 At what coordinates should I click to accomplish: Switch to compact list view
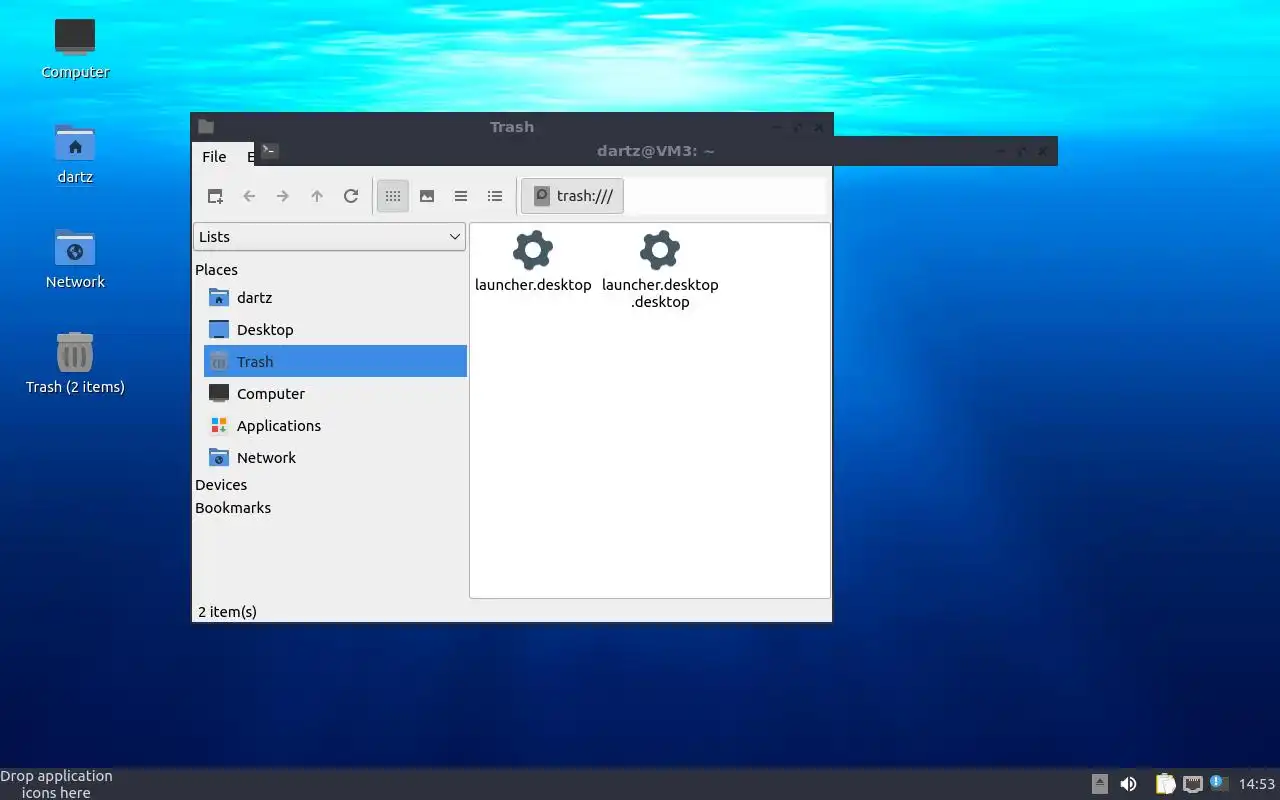pyautogui.click(x=461, y=196)
